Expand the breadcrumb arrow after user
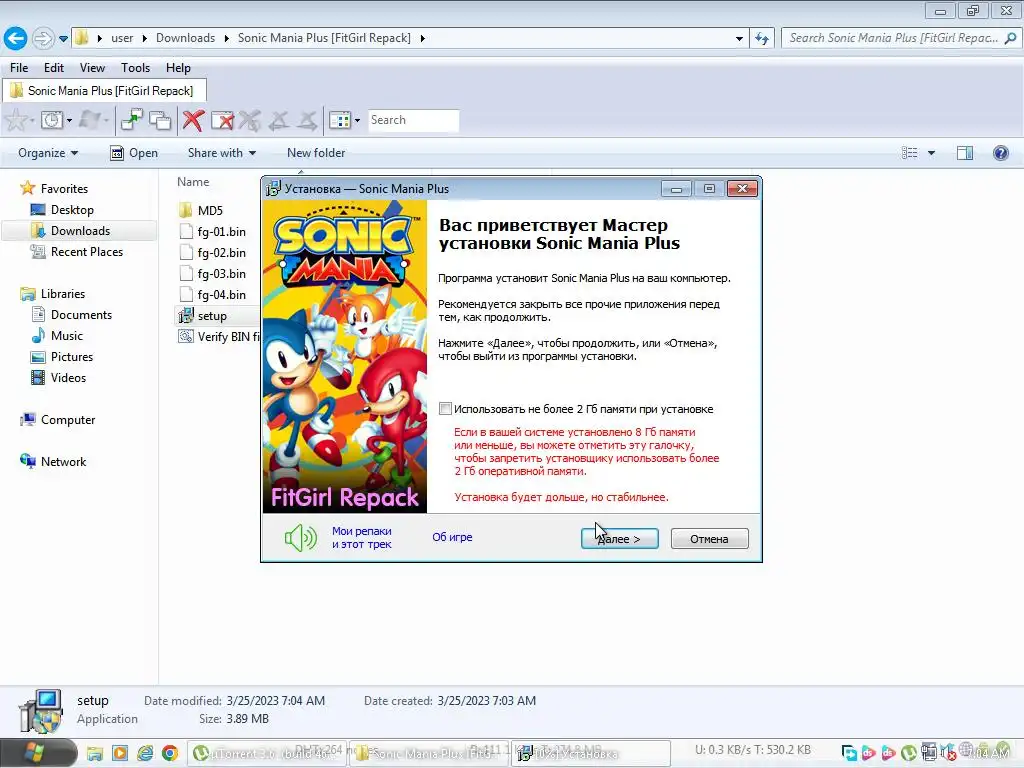This screenshot has width=1024, height=768. (144, 39)
